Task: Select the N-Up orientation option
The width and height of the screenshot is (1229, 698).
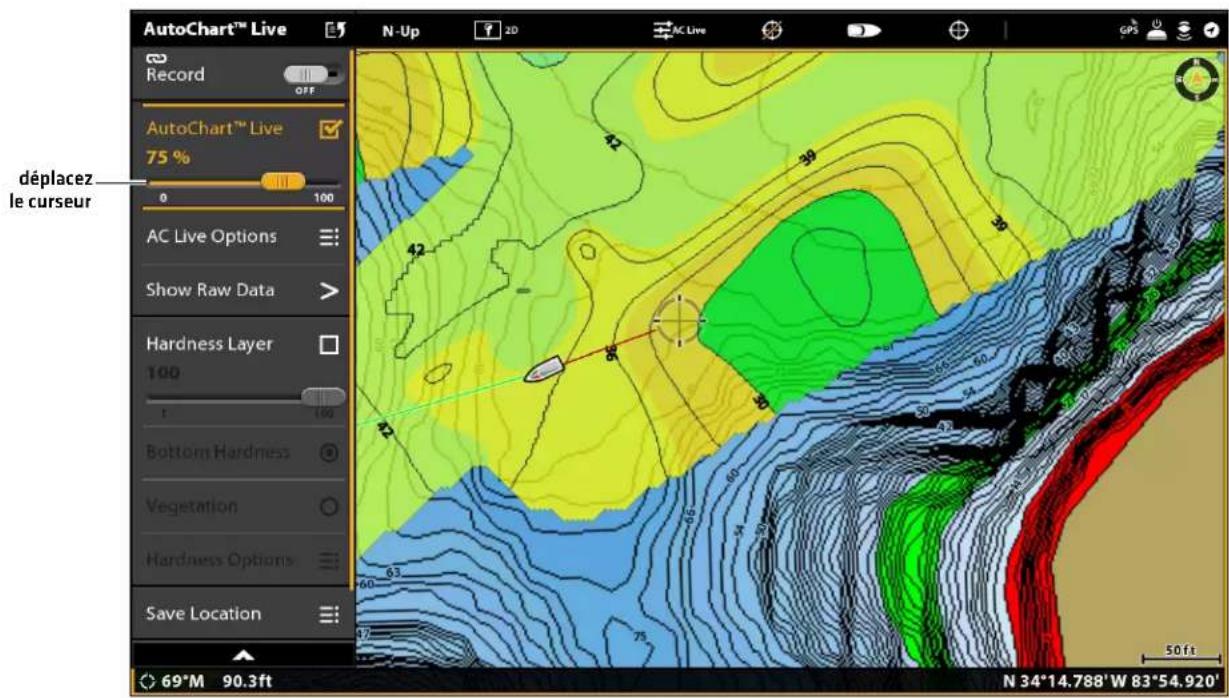Action: tap(401, 31)
